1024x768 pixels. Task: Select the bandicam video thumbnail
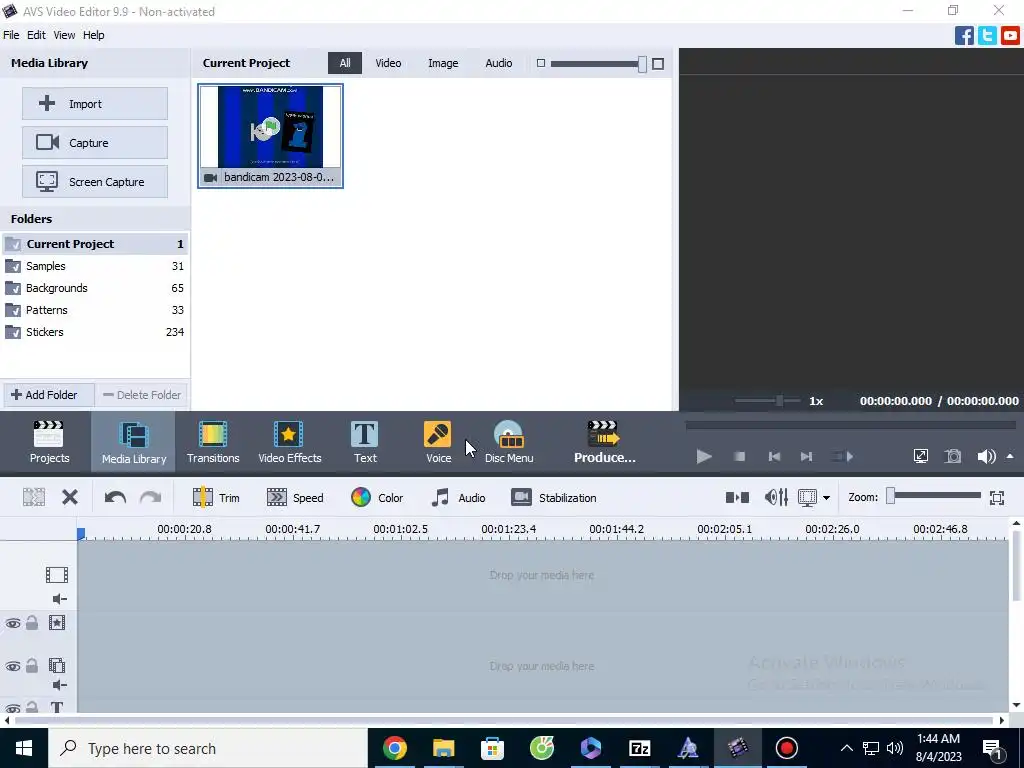(x=270, y=136)
